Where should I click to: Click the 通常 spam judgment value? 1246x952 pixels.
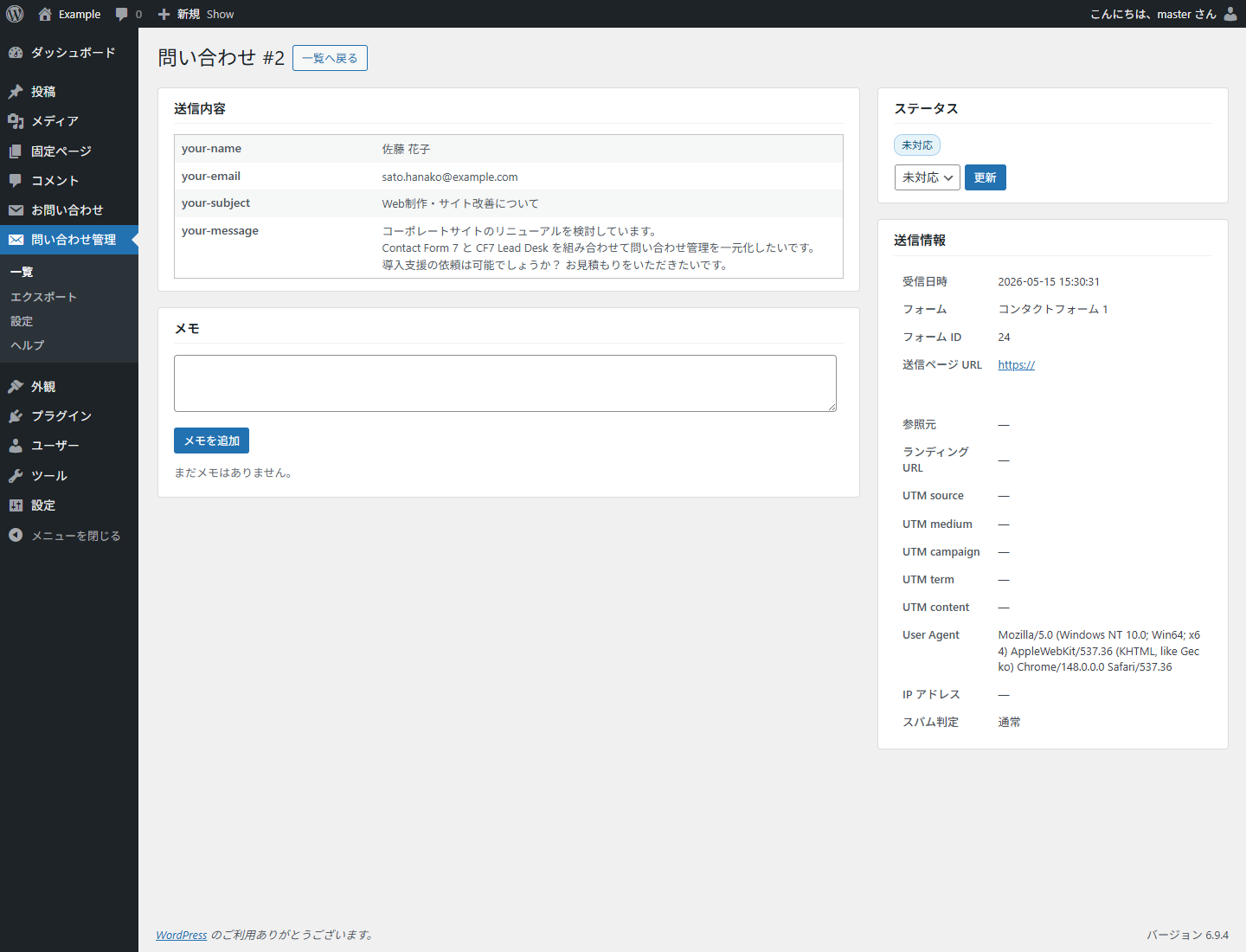pos(1009,722)
